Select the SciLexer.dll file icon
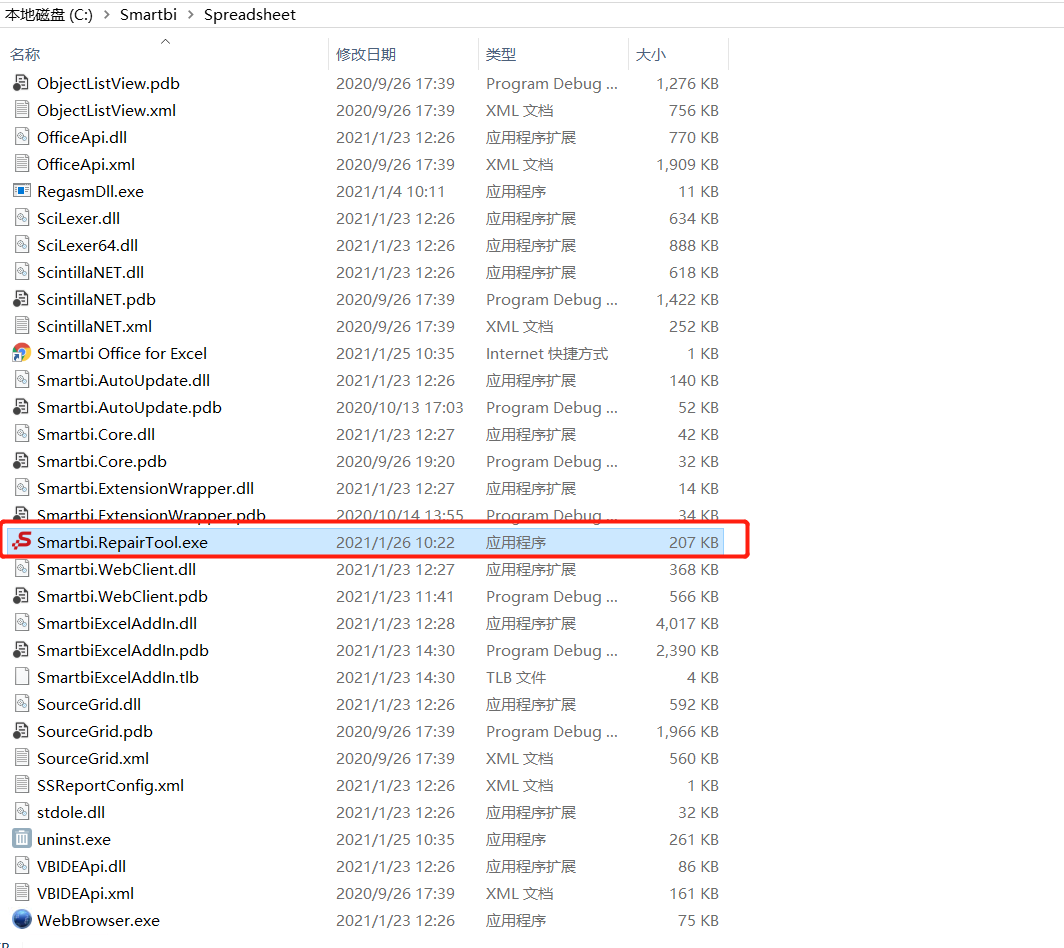This screenshot has height=948, width=1064. [x=22, y=219]
